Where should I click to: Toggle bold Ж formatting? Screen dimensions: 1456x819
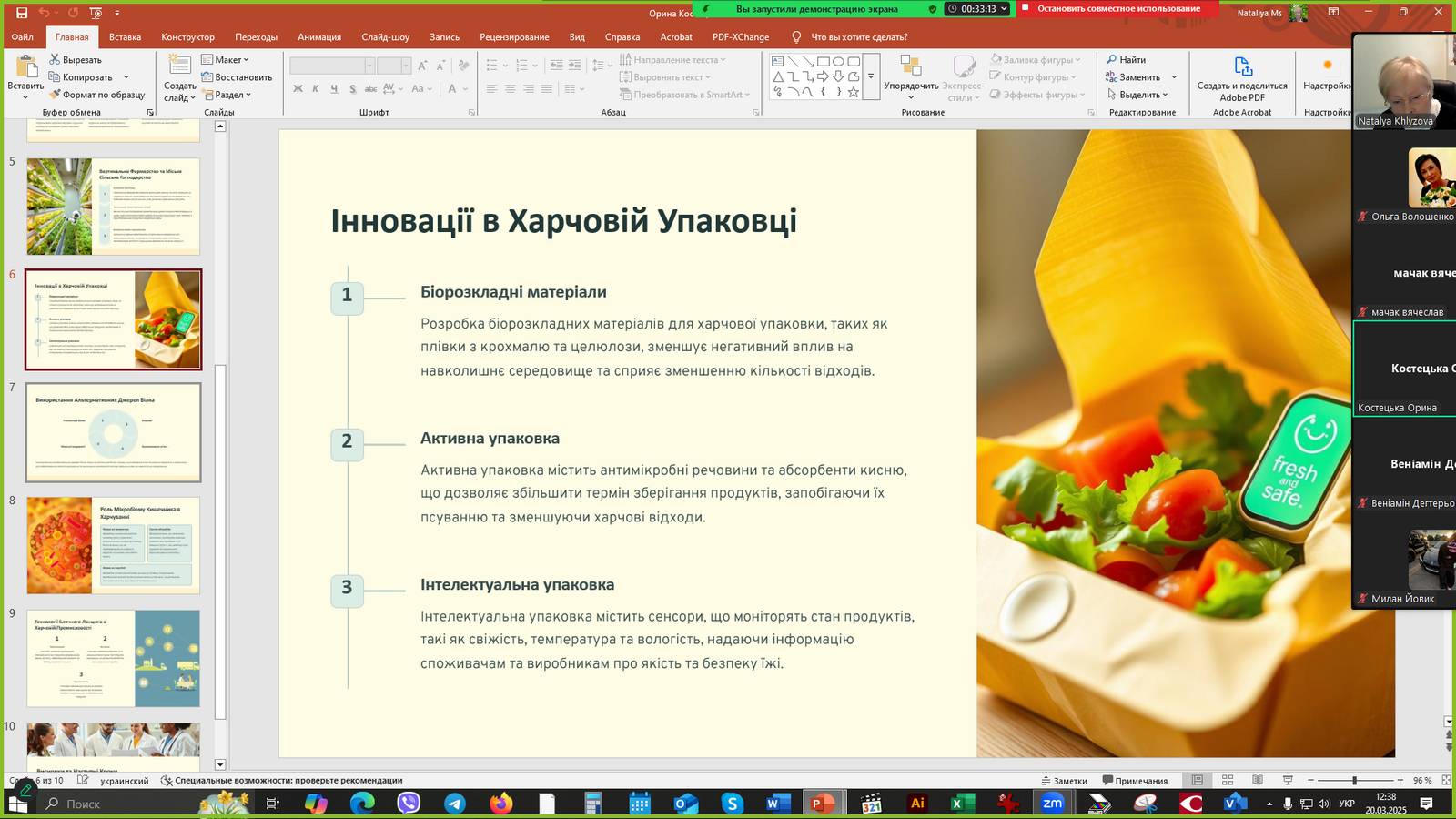(x=298, y=89)
